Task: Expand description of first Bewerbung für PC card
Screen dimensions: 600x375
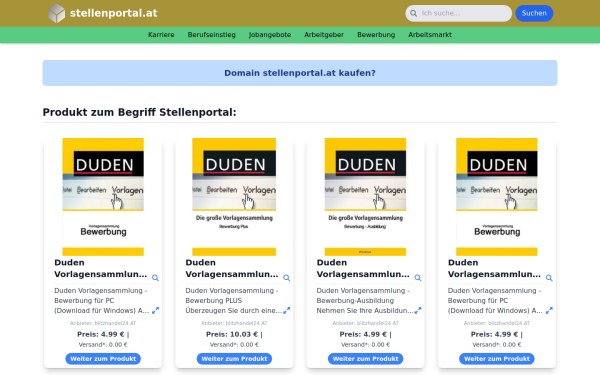Action: pos(155,311)
